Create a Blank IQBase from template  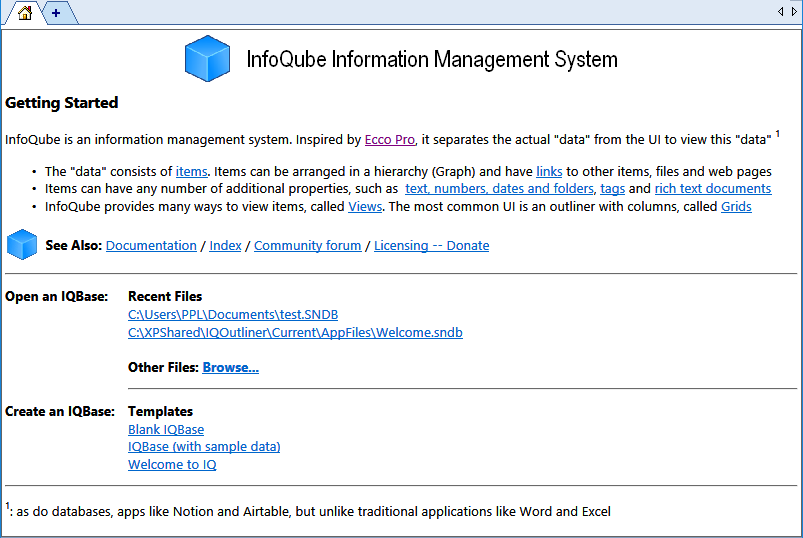(166, 429)
